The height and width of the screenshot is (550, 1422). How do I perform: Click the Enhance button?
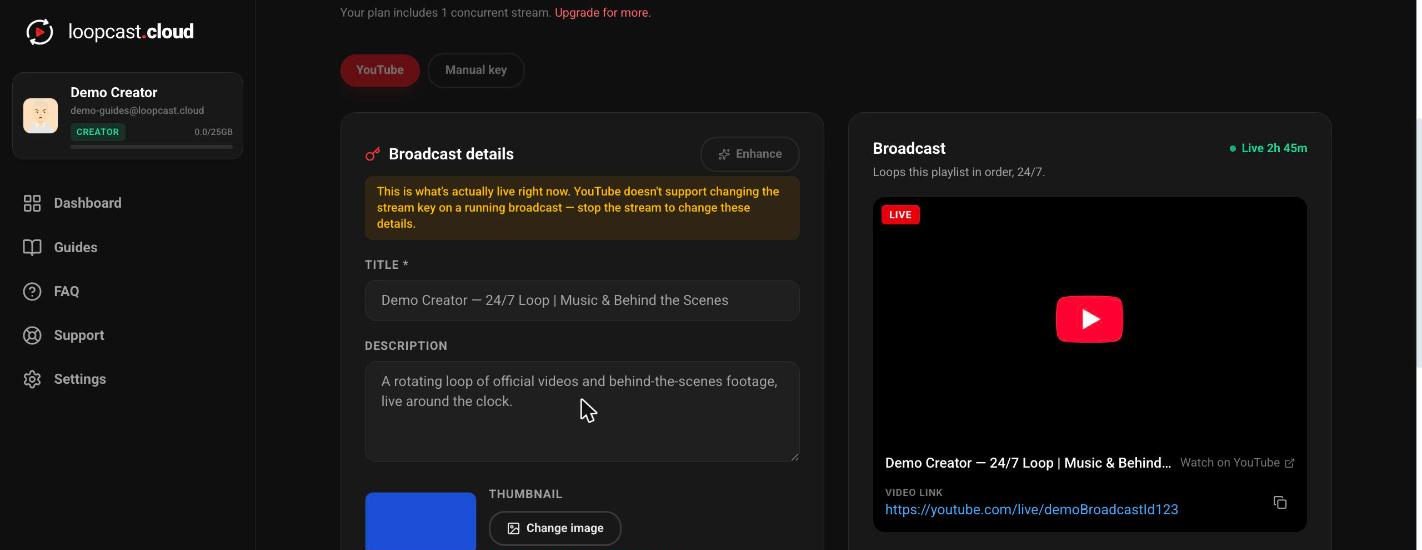(x=750, y=154)
